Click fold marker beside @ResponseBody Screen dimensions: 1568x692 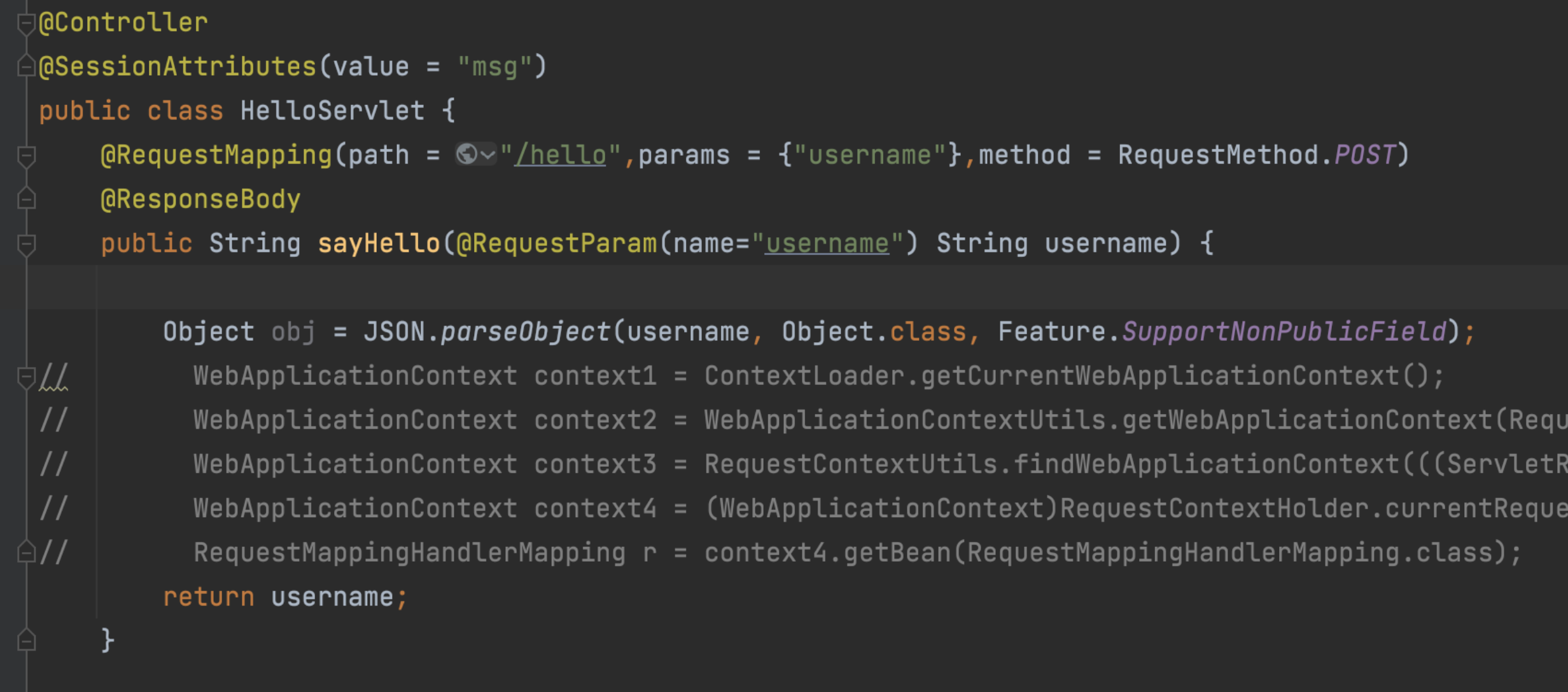click(x=26, y=199)
